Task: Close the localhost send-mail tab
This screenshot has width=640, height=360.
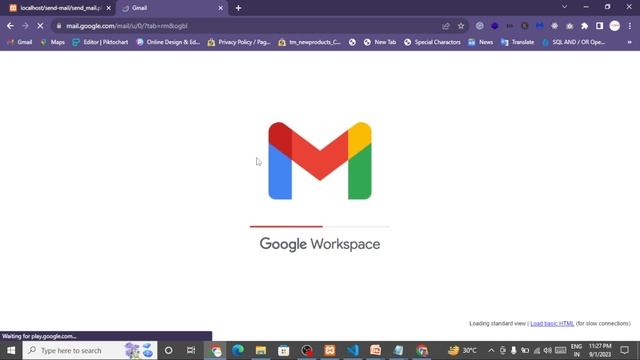Action: pyautogui.click(x=109, y=8)
